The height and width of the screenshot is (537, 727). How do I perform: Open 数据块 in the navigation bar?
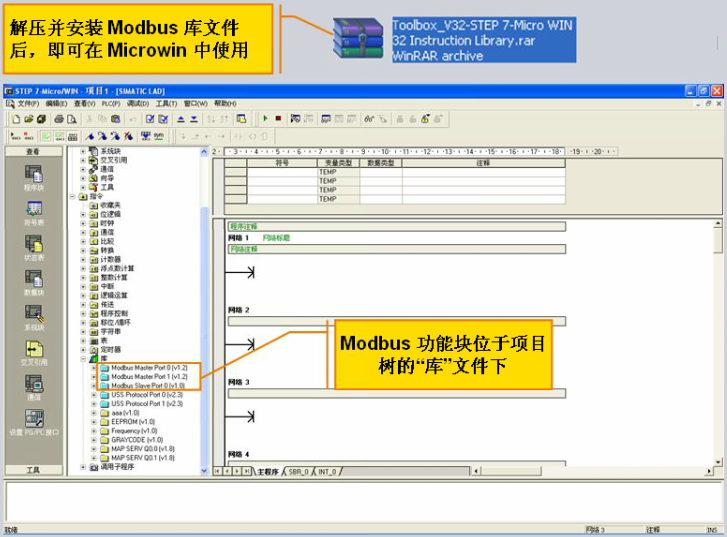pos(33,283)
